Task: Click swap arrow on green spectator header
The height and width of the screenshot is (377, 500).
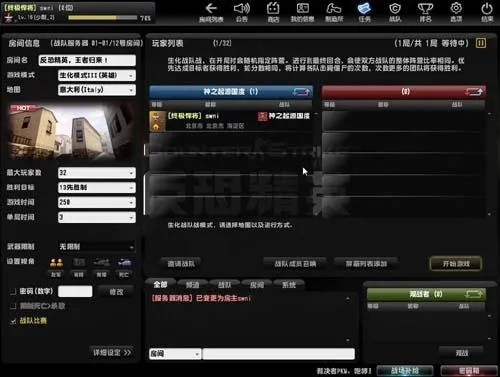Action: 474,294
